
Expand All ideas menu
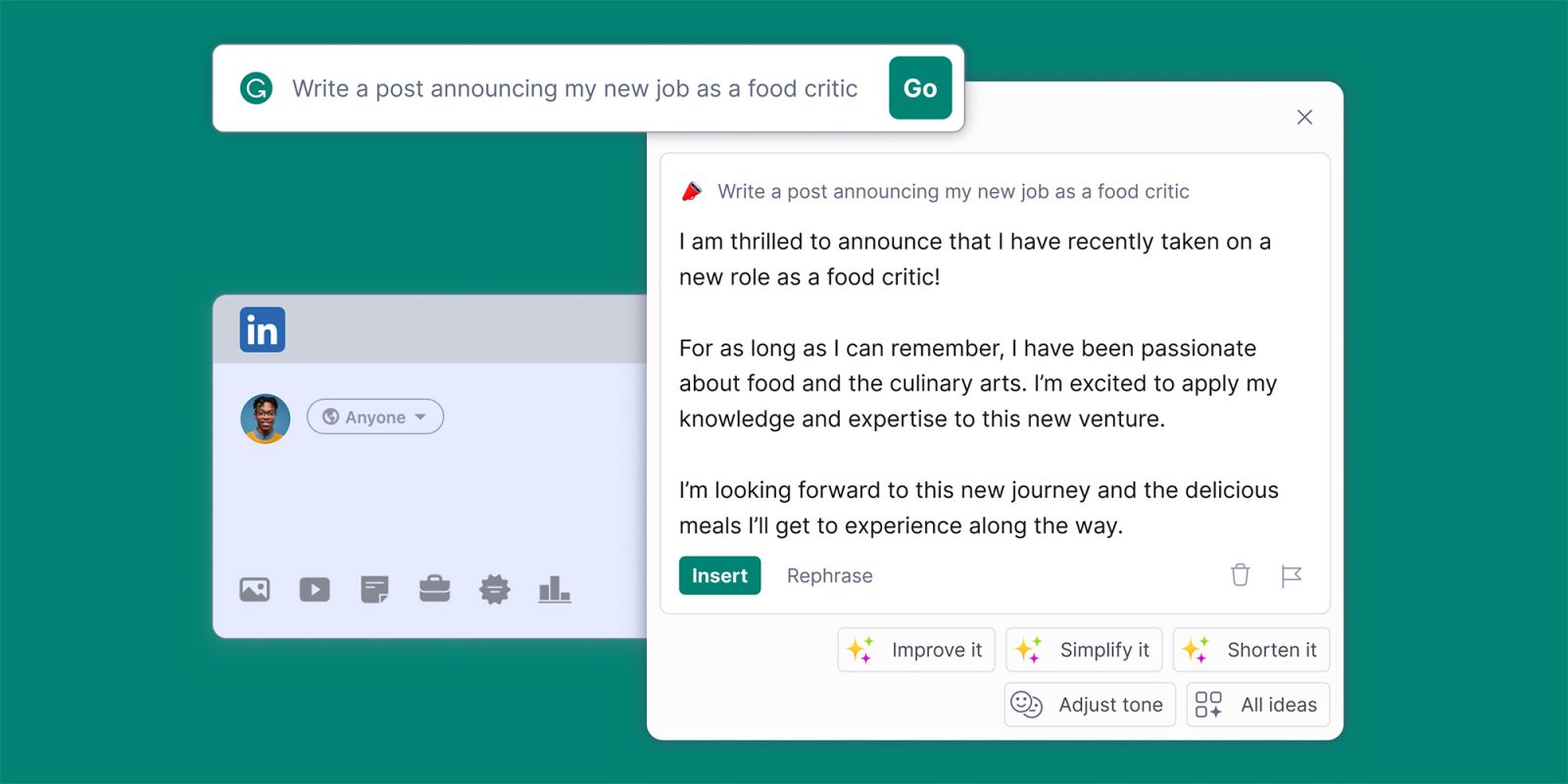pos(1257,705)
